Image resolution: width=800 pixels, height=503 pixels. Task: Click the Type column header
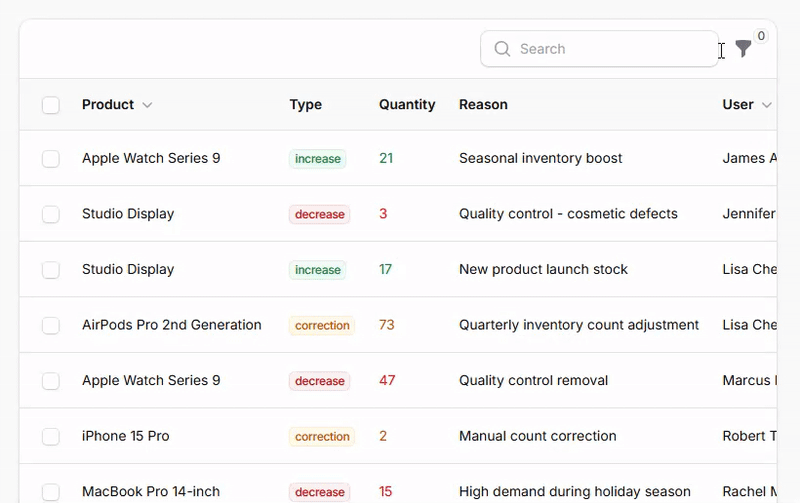click(x=306, y=105)
